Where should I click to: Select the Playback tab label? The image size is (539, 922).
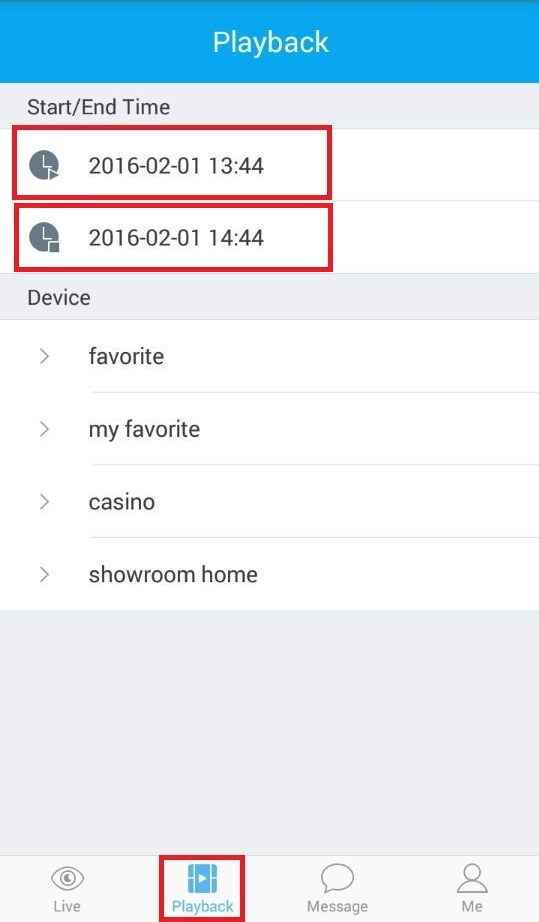[202, 906]
